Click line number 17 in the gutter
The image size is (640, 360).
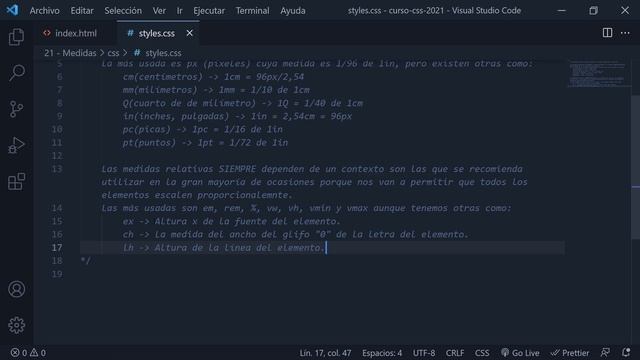[x=57, y=247]
